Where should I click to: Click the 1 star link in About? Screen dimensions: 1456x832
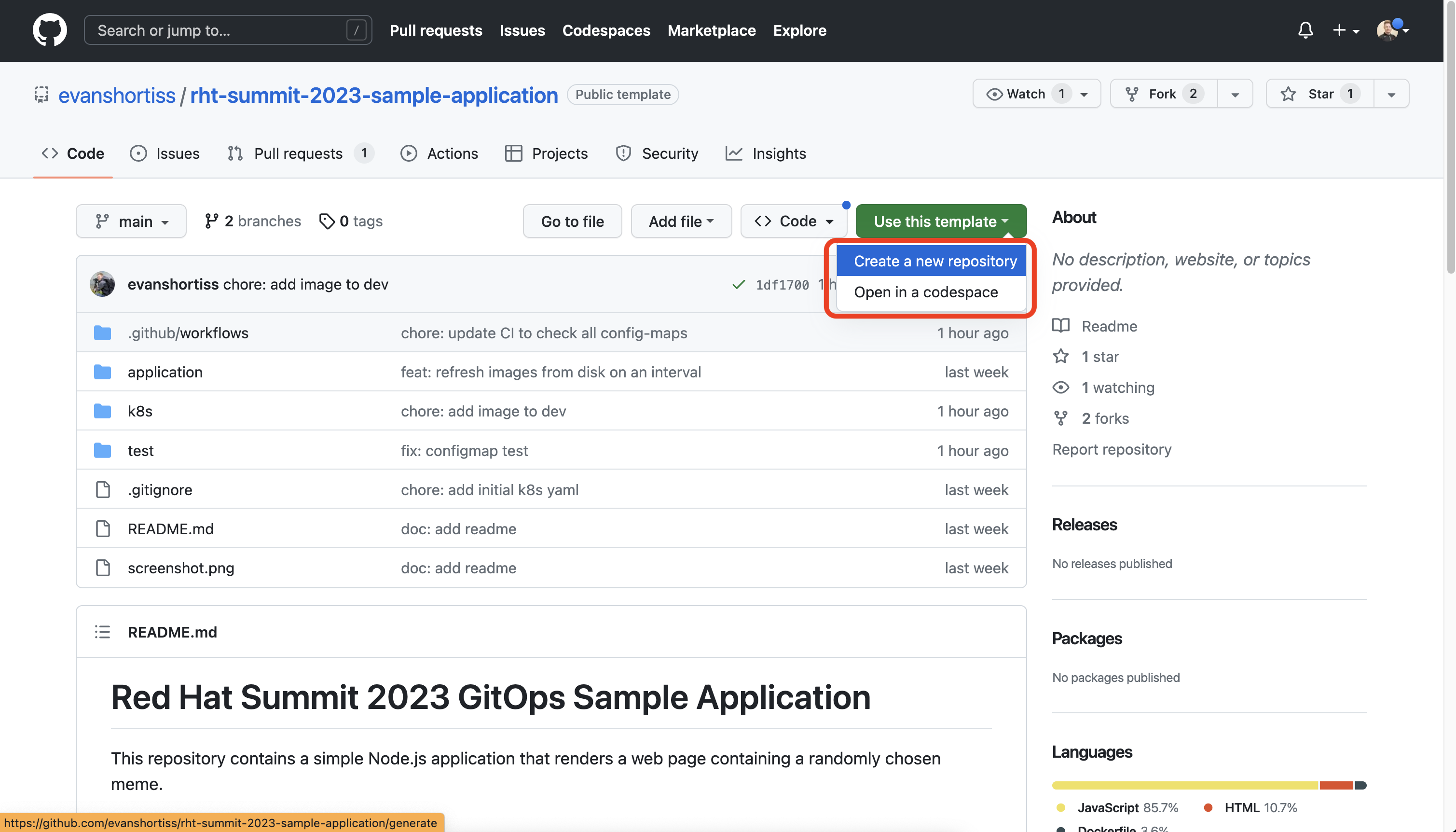click(1086, 357)
